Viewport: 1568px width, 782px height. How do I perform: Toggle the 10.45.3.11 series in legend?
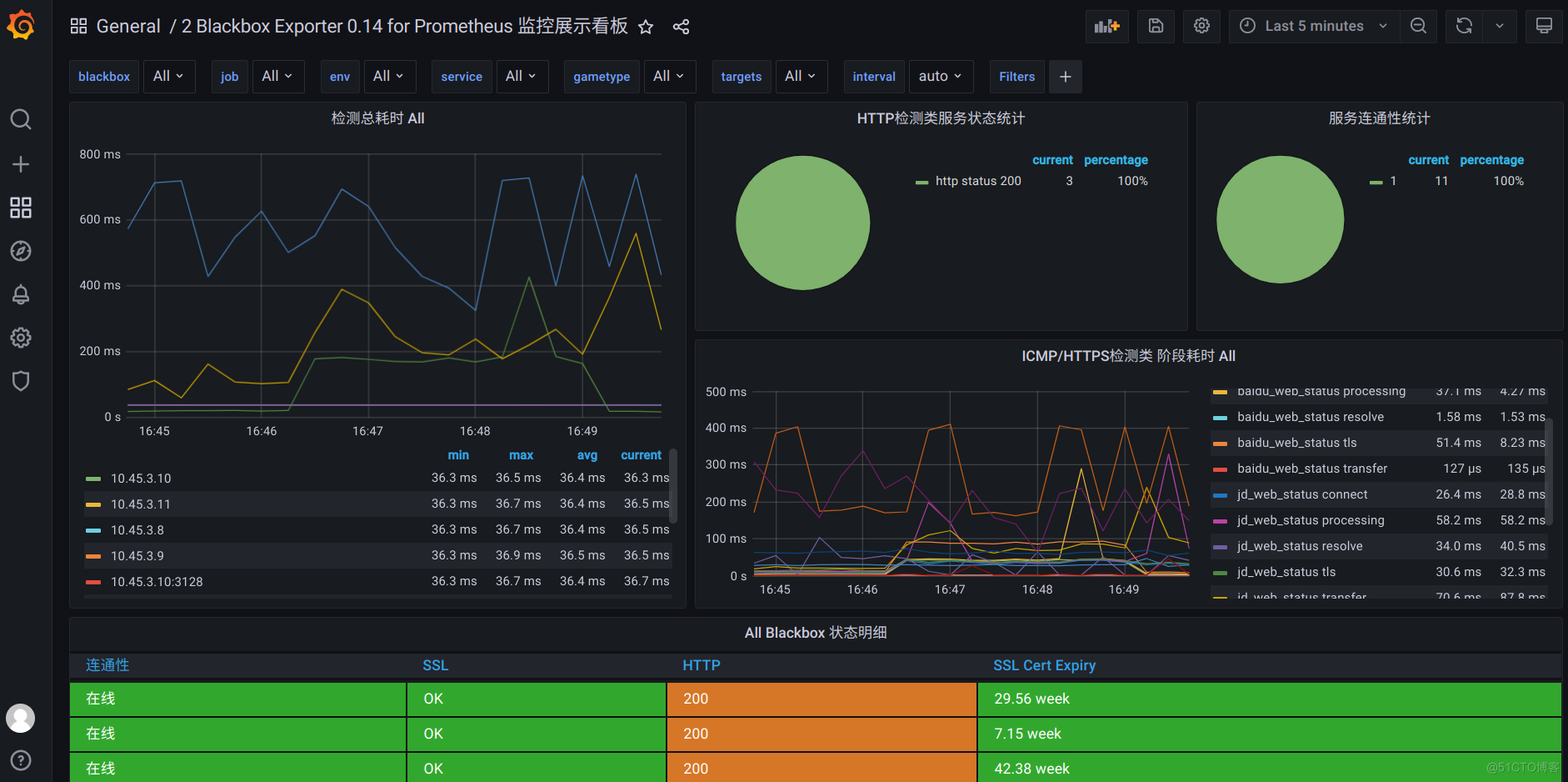pos(141,504)
